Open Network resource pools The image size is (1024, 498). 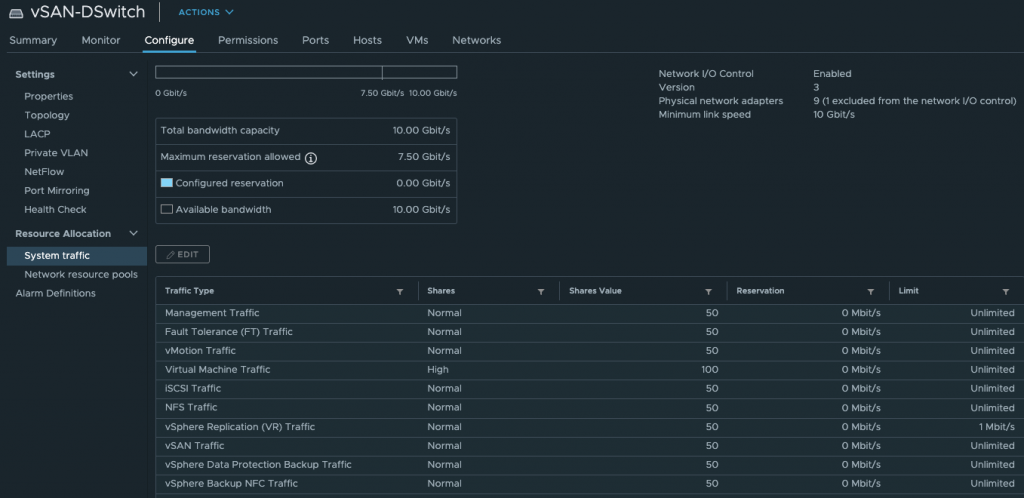tap(81, 275)
